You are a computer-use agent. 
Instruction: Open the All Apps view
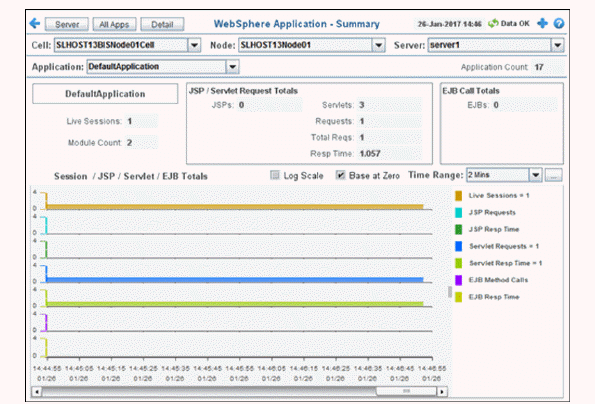[x=114, y=24]
